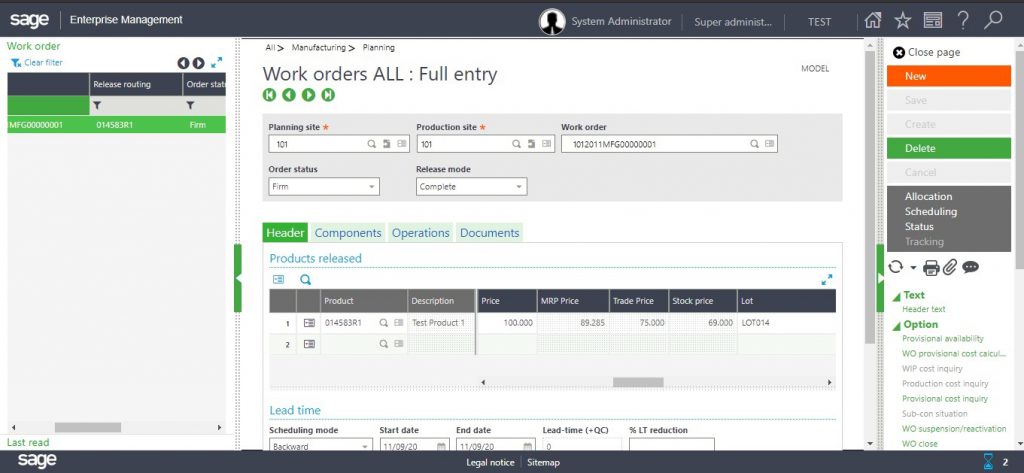Switch to the Operations tab
This screenshot has width=1024, height=473.
coord(421,233)
